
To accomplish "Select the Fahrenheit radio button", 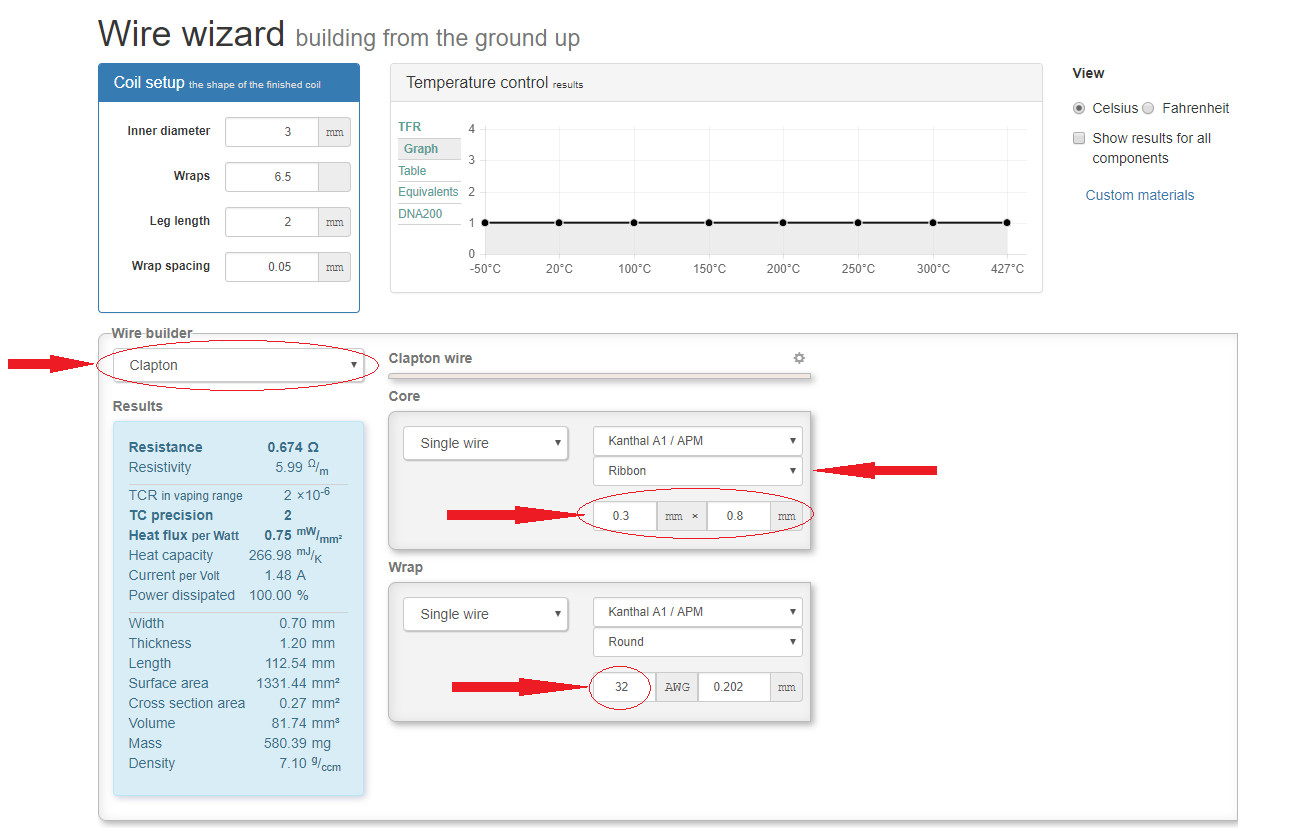I will 1148,108.
